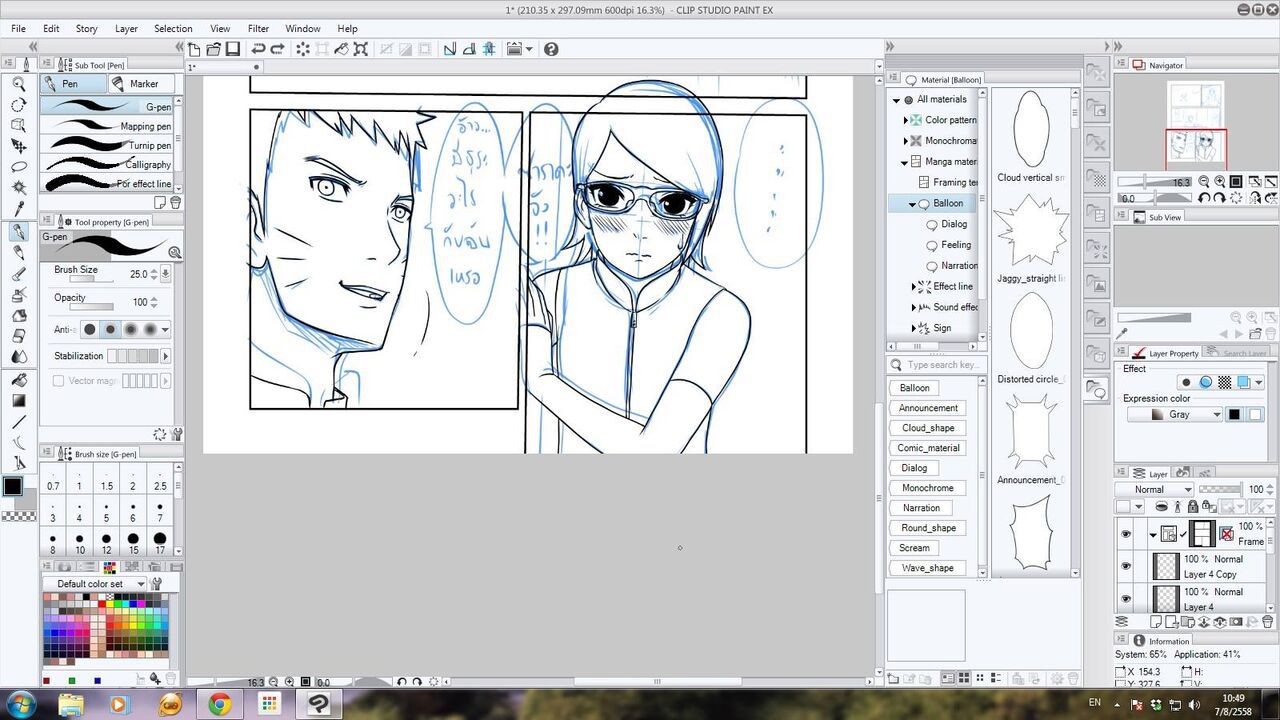
Task: Select the Lasso selection tool
Action: point(18,166)
